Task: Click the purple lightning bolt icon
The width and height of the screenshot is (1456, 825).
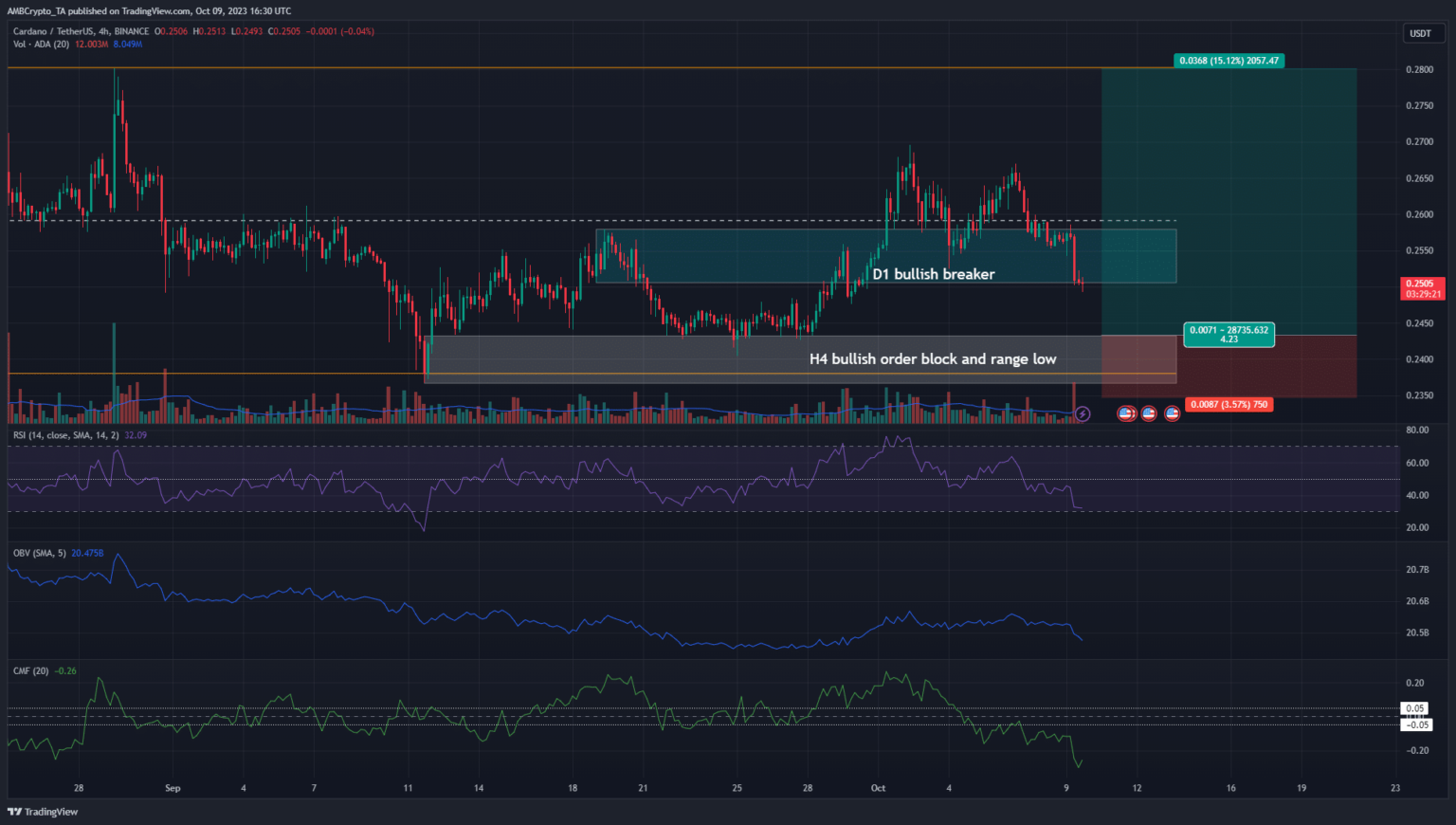Action: (x=1083, y=413)
